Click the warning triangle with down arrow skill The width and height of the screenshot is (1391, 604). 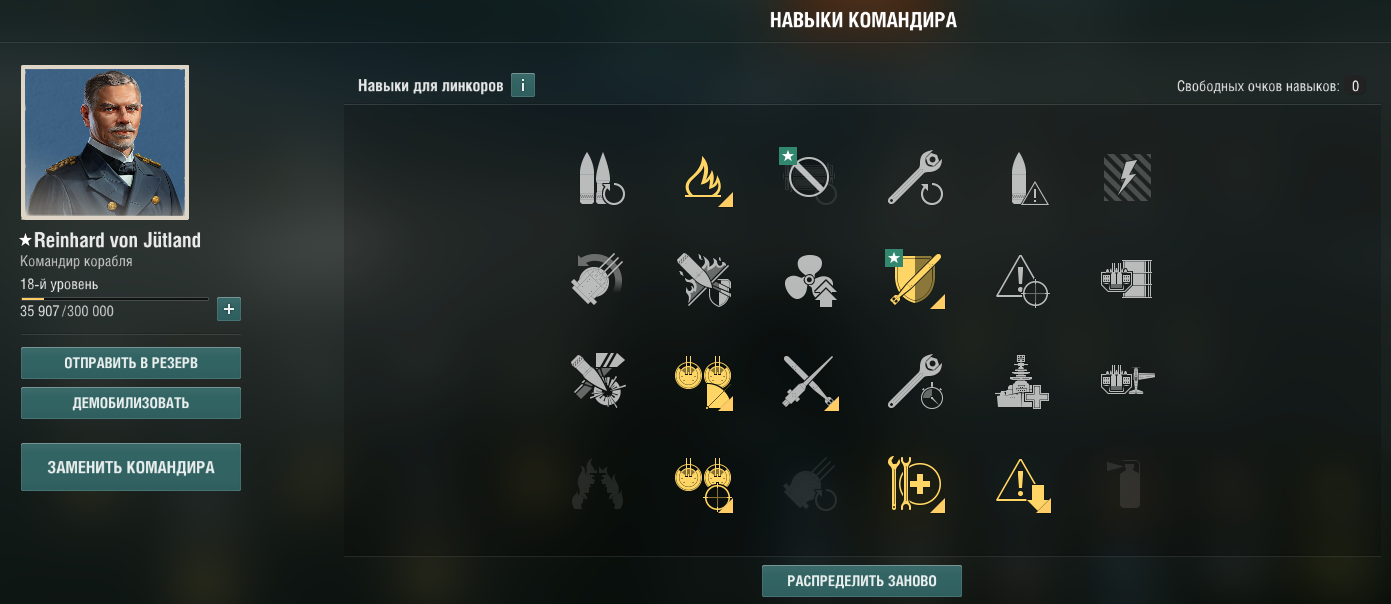[1024, 486]
